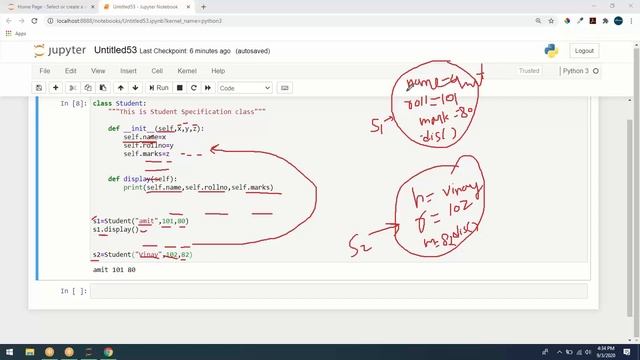Select output text amit 101 80
640x360 pixels.
coord(114,270)
